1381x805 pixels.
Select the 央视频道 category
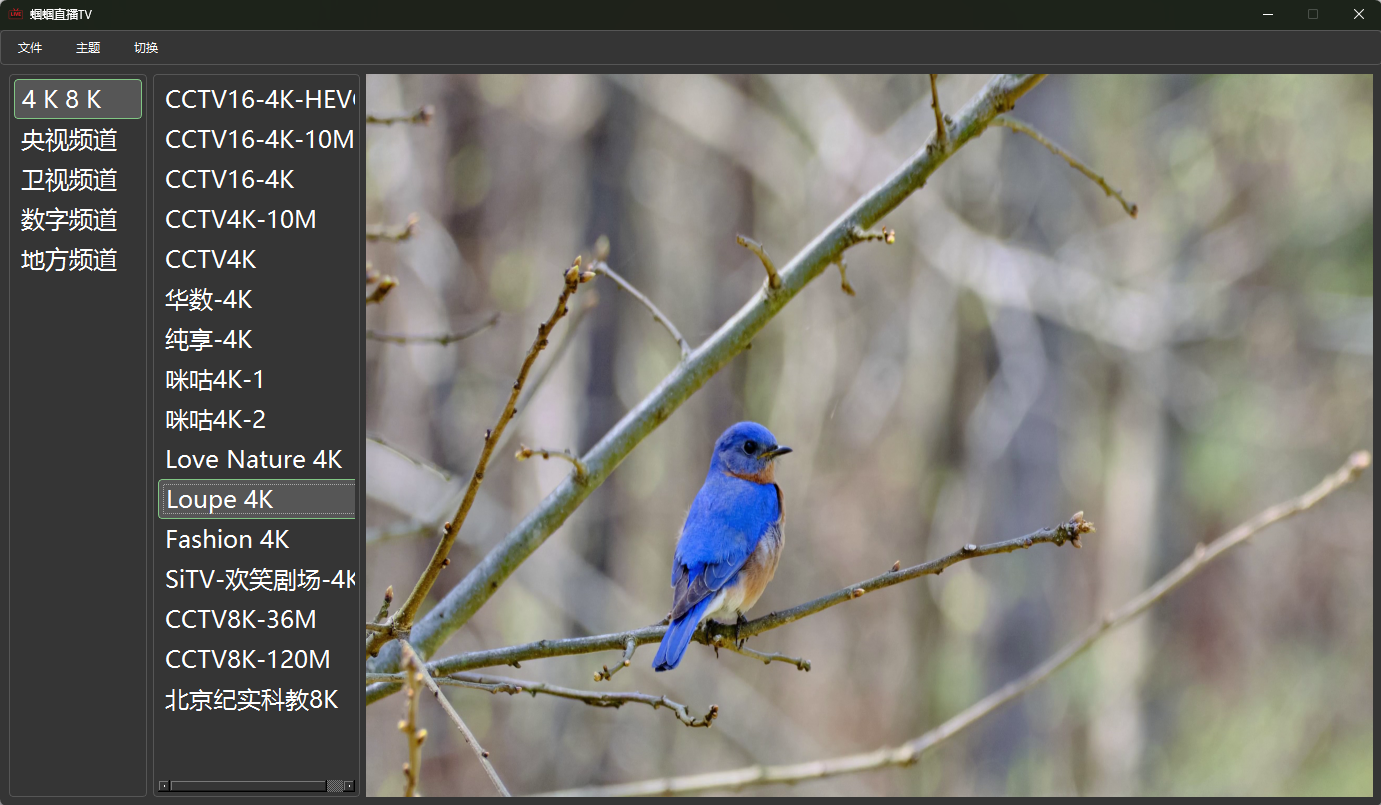pos(70,140)
